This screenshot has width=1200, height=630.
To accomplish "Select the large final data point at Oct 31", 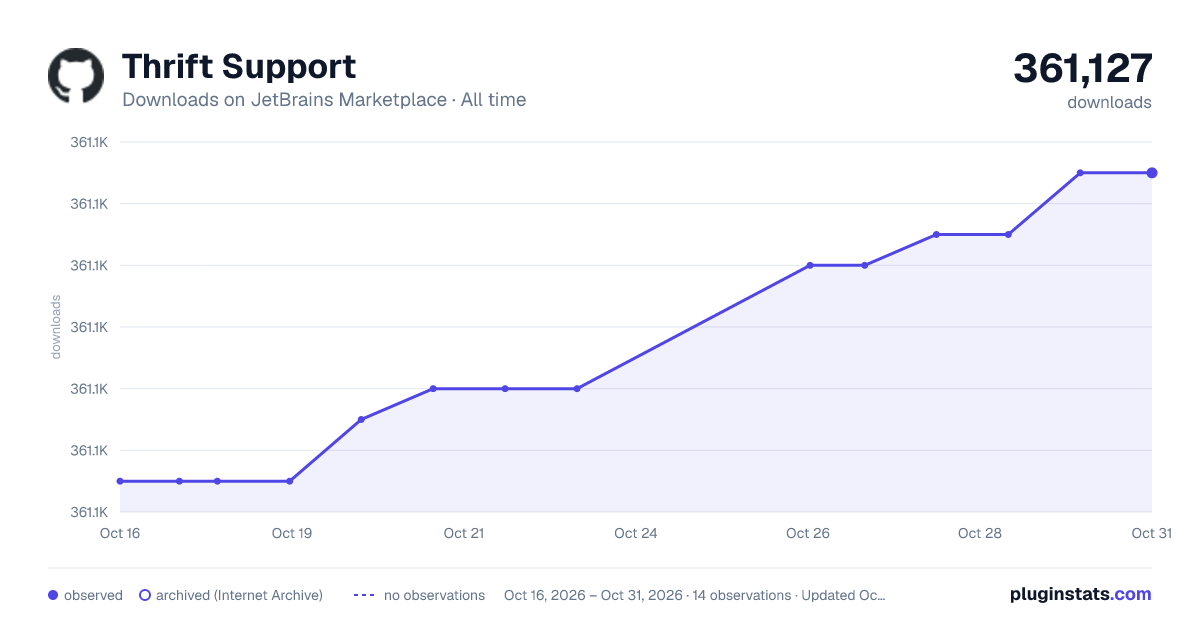I will click(x=1152, y=173).
